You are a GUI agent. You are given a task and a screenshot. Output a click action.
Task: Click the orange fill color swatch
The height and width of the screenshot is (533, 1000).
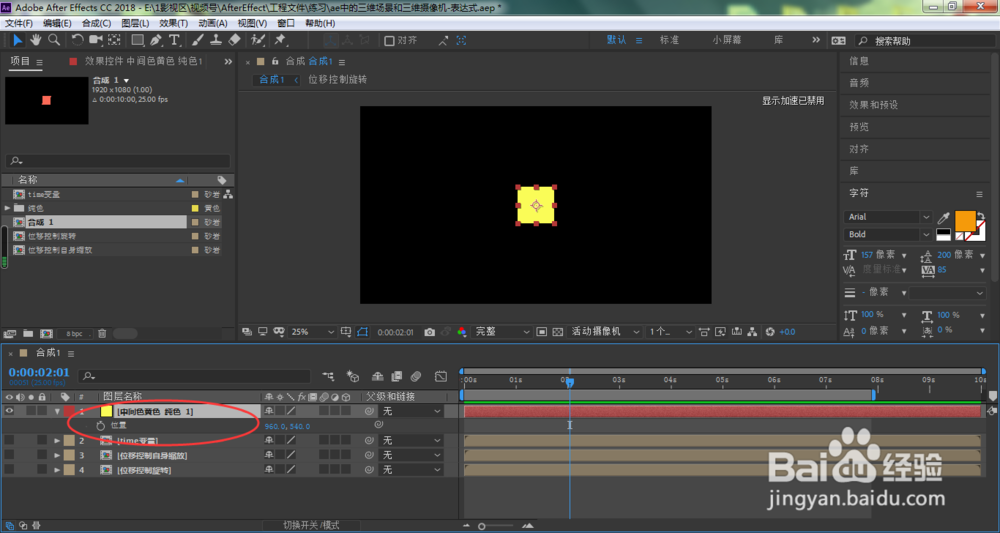tap(966, 221)
